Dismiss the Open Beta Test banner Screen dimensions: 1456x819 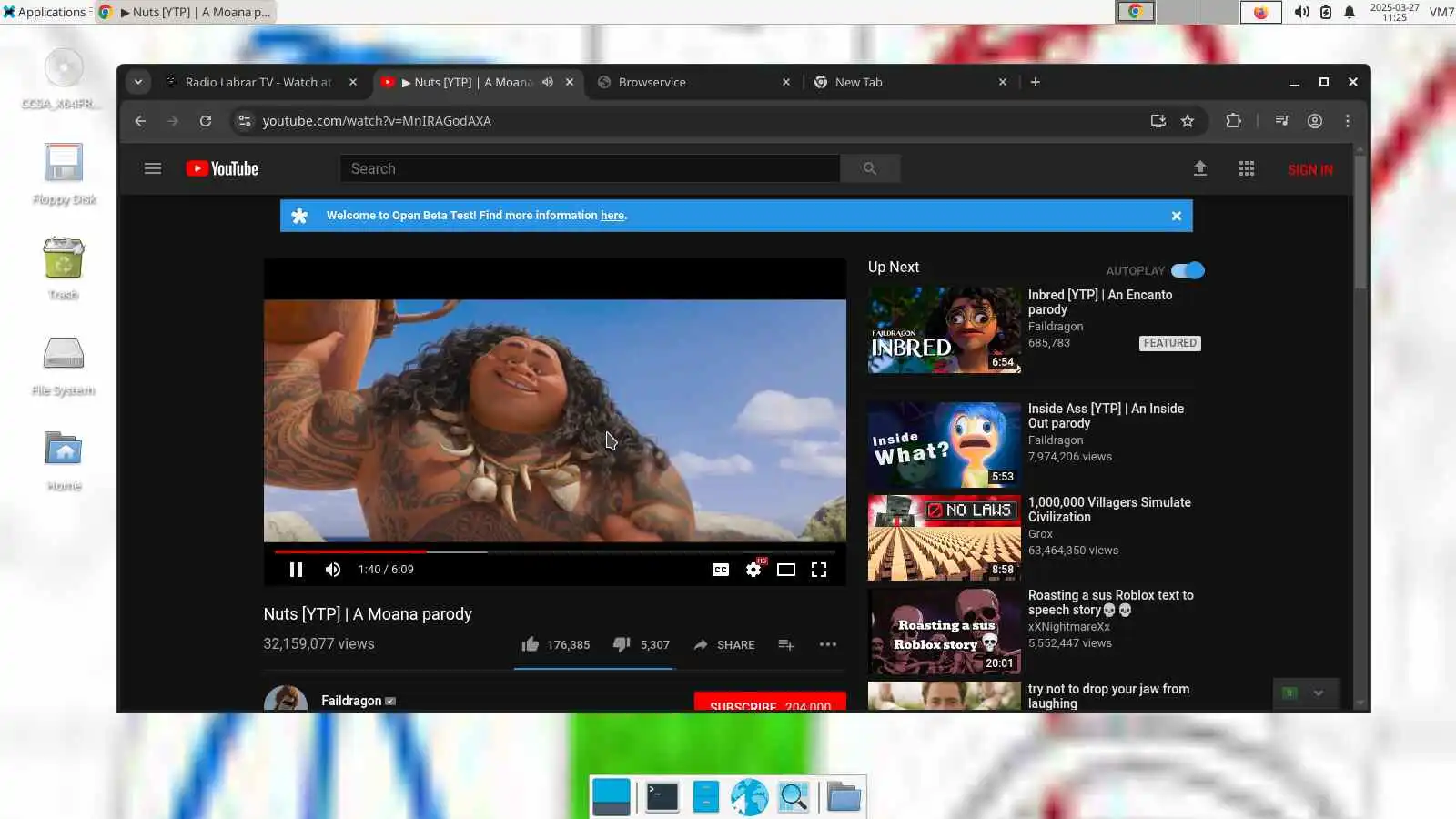pyautogui.click(x=1177, y=216)
